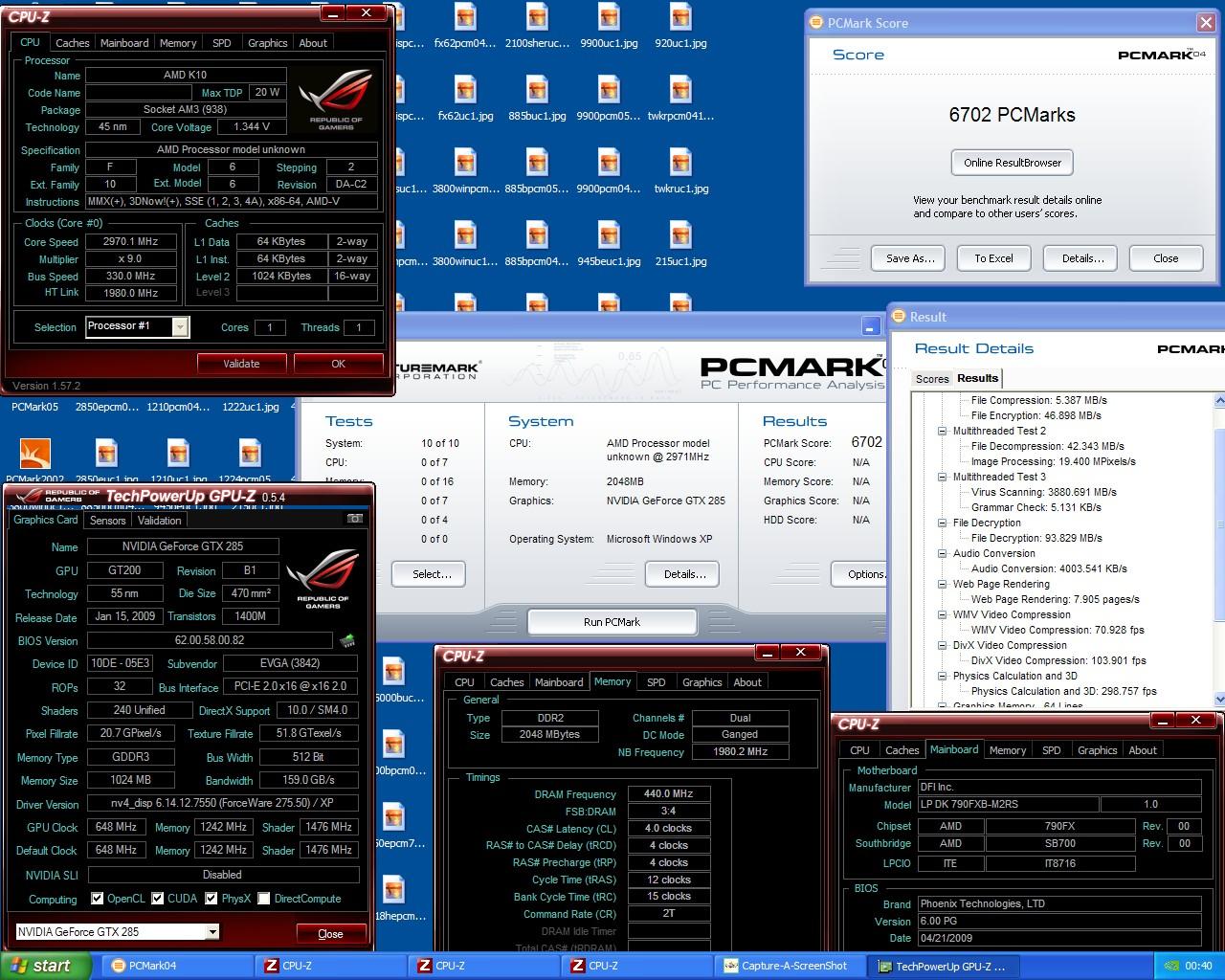This screenshot has width=1225, height=980.
Task: Click the Save As... button
Action: click(x=909, y=258)
